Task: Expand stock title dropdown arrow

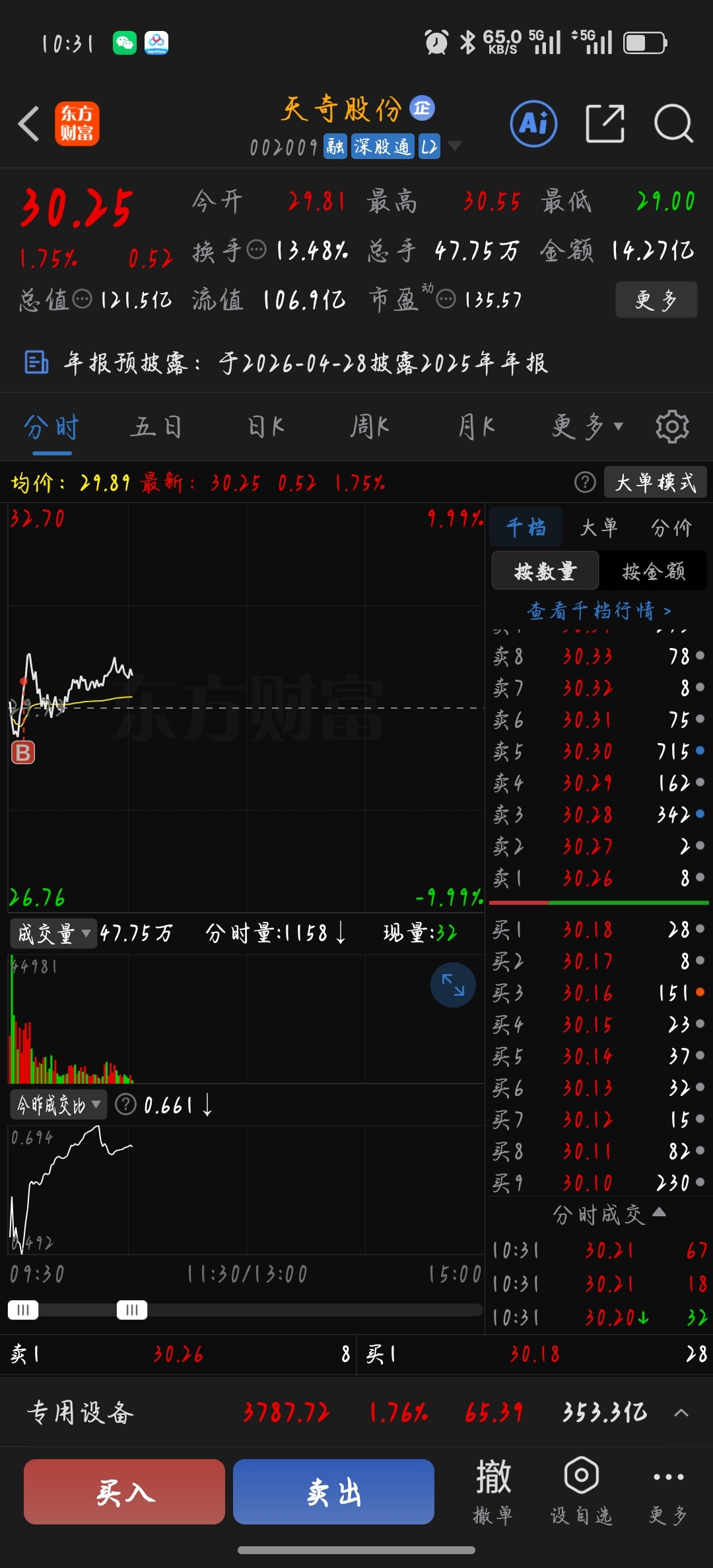Action: [x=455, y=146]
